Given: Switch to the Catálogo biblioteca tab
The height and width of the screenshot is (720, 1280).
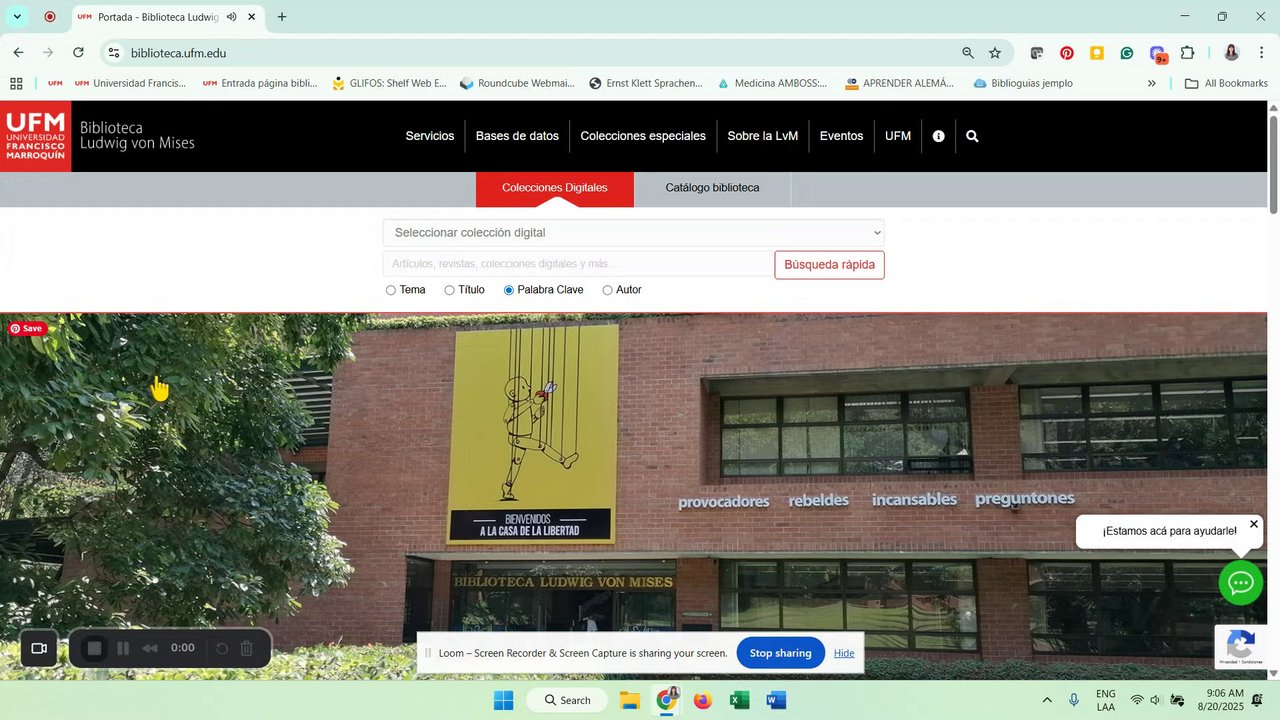Looking at the screenshot, I should click(x=712, y=188).
